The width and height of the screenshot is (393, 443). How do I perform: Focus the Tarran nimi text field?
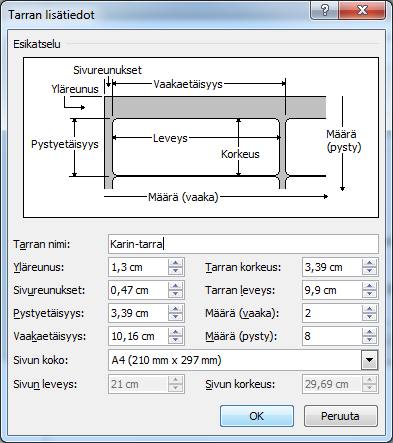pos(243,244)
